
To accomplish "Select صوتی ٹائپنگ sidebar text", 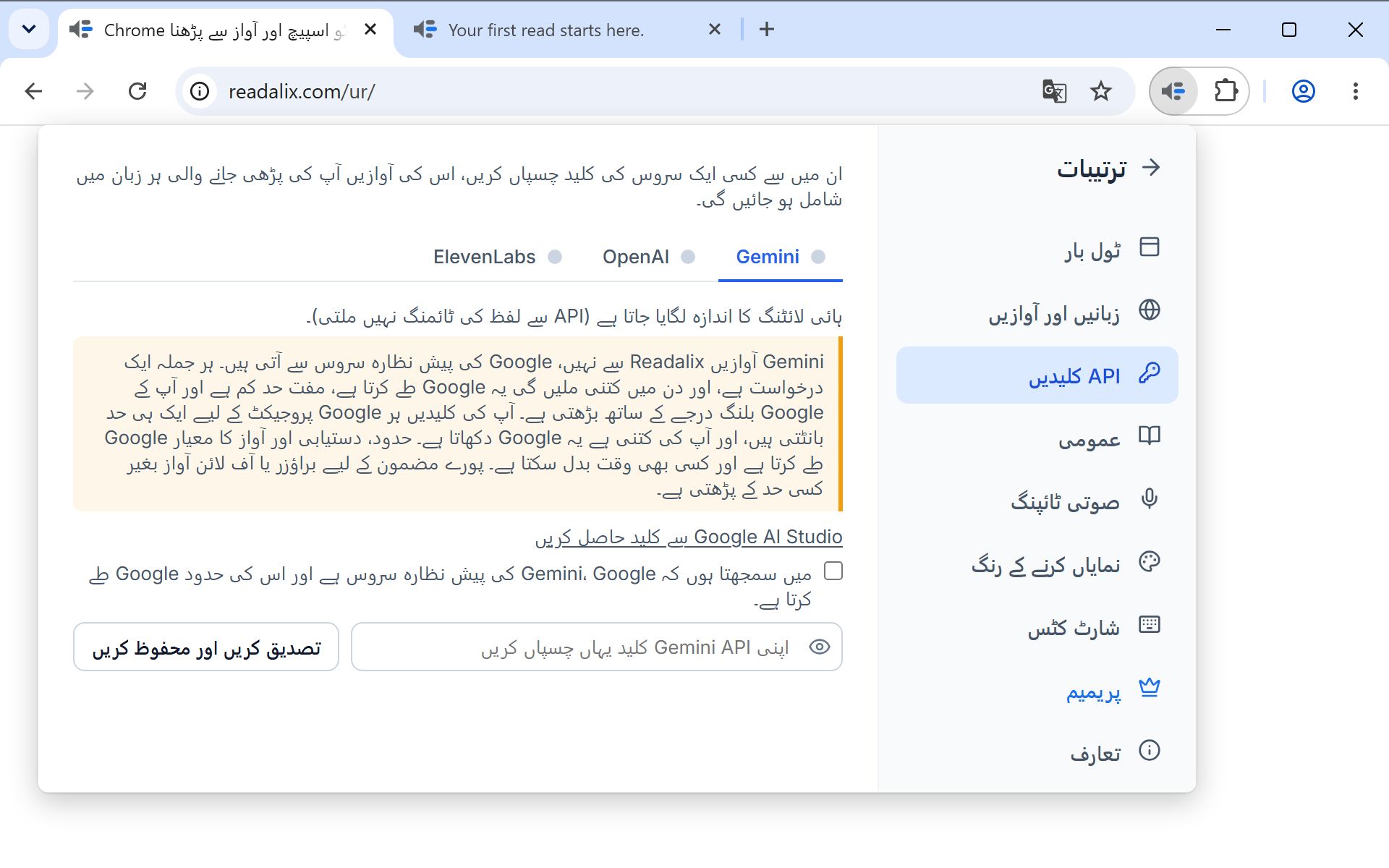I will (x=1066, y=501).
